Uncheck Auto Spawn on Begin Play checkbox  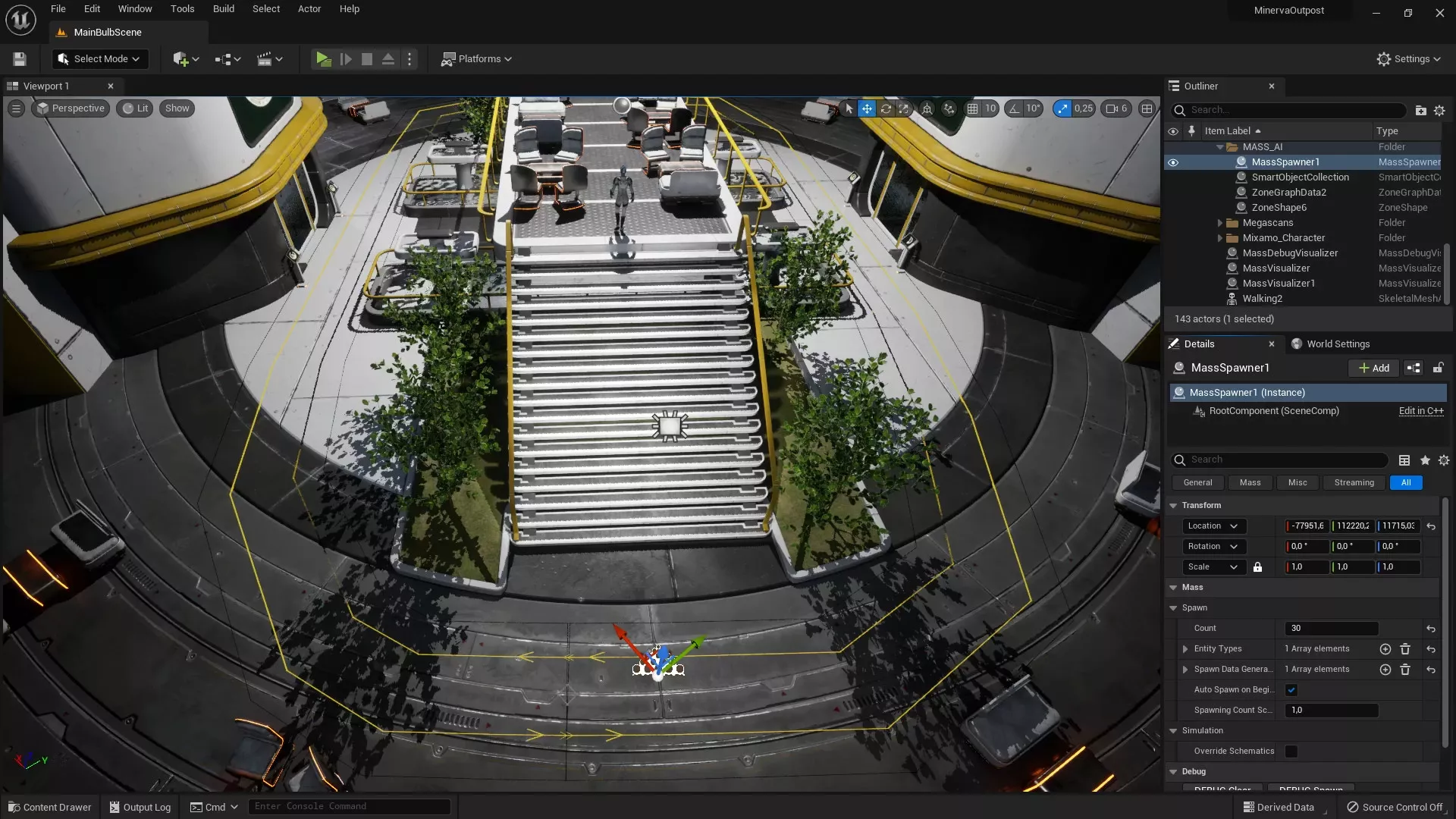click(1291, 690)
